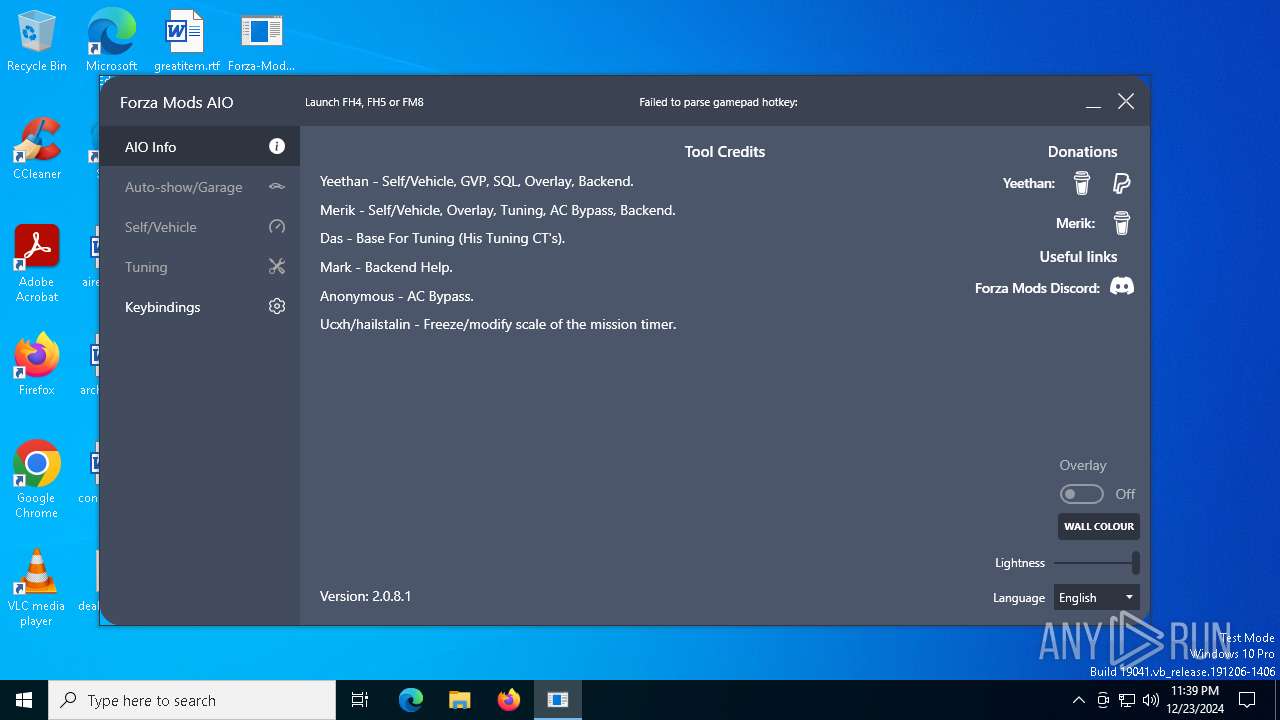Click the Anonymous - AC Bypass line
The height and width of the screenshot is (720, 1280).
(397, 296)
